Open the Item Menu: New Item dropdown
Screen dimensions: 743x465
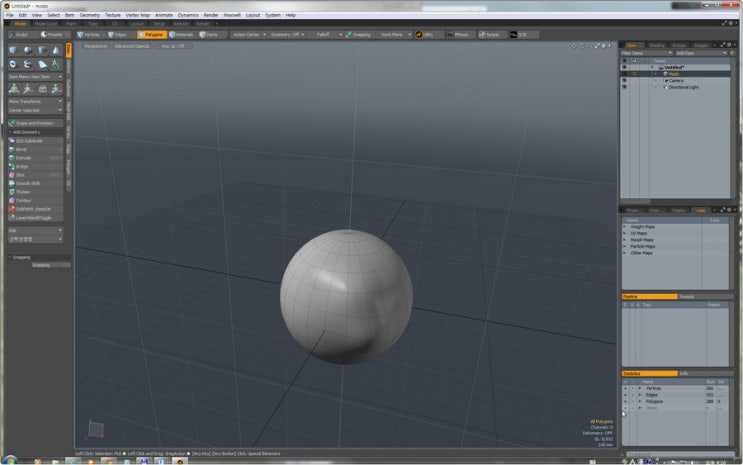click(x=36, y=77)
